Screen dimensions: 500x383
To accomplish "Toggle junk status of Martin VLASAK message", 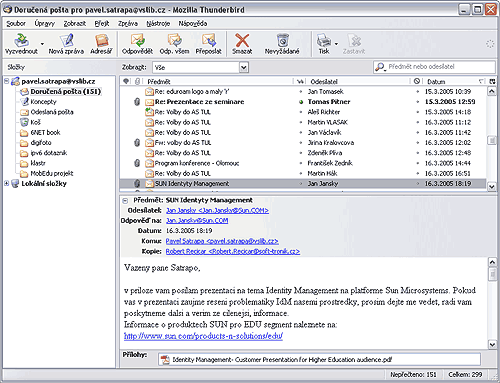I will (x=417, y=122).
